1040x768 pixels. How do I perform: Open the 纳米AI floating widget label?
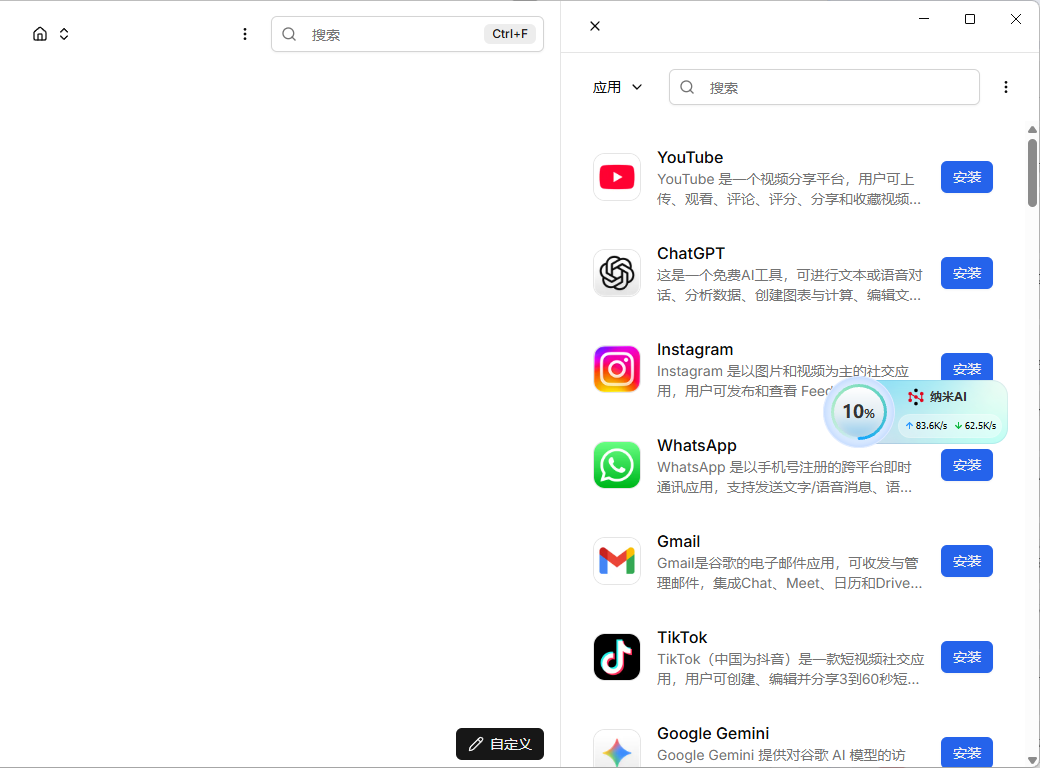[937, 397]
